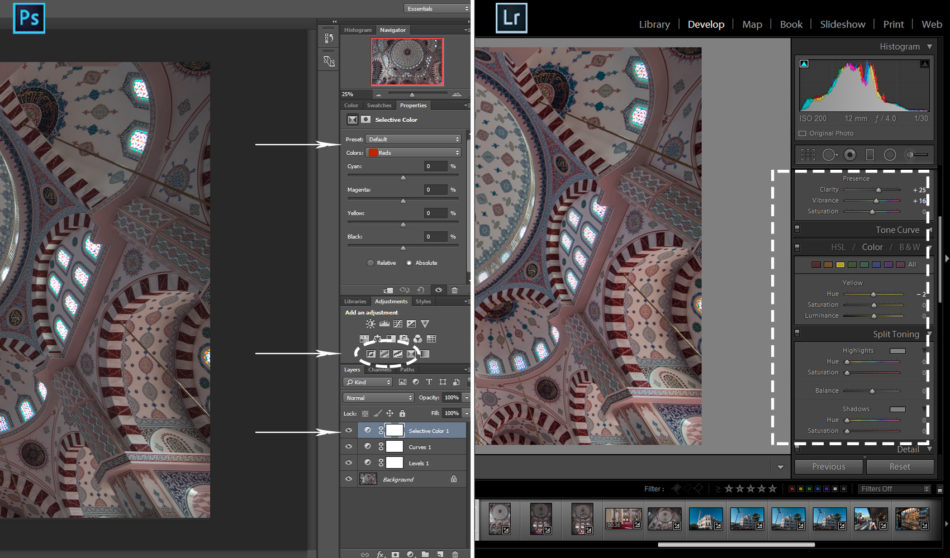
Task: Click the Reset button in Lightroom
Action: 901,466
